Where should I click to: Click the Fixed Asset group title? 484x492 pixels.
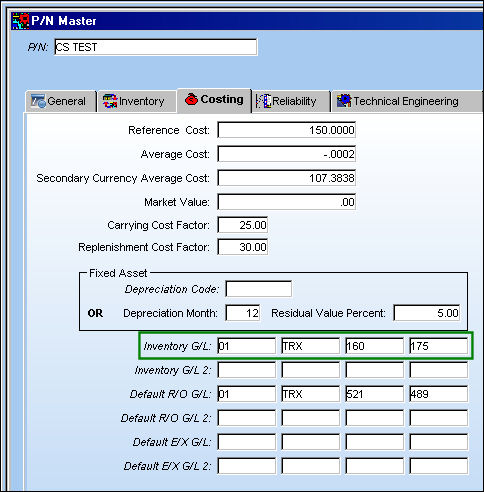click(118, 273)
